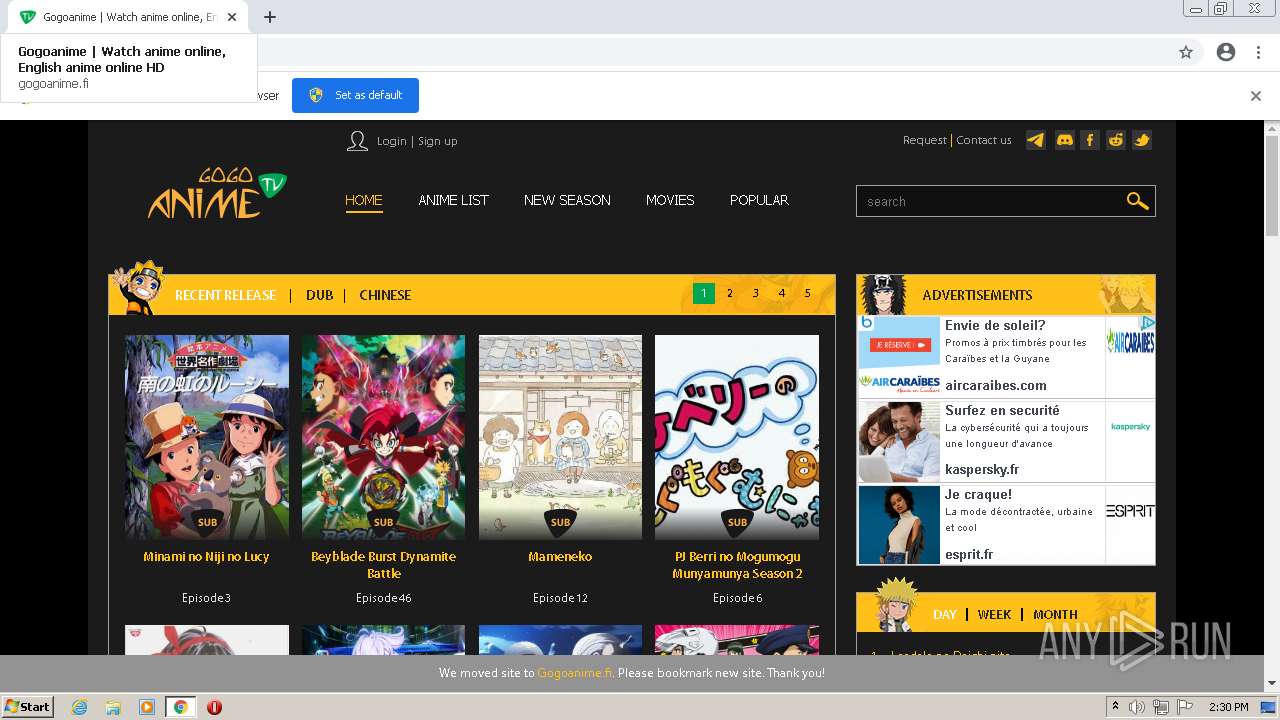Open the kaspersky.fr advertisement
The height and width of the screenshot is (720, 1280).
click(1006, 441)
